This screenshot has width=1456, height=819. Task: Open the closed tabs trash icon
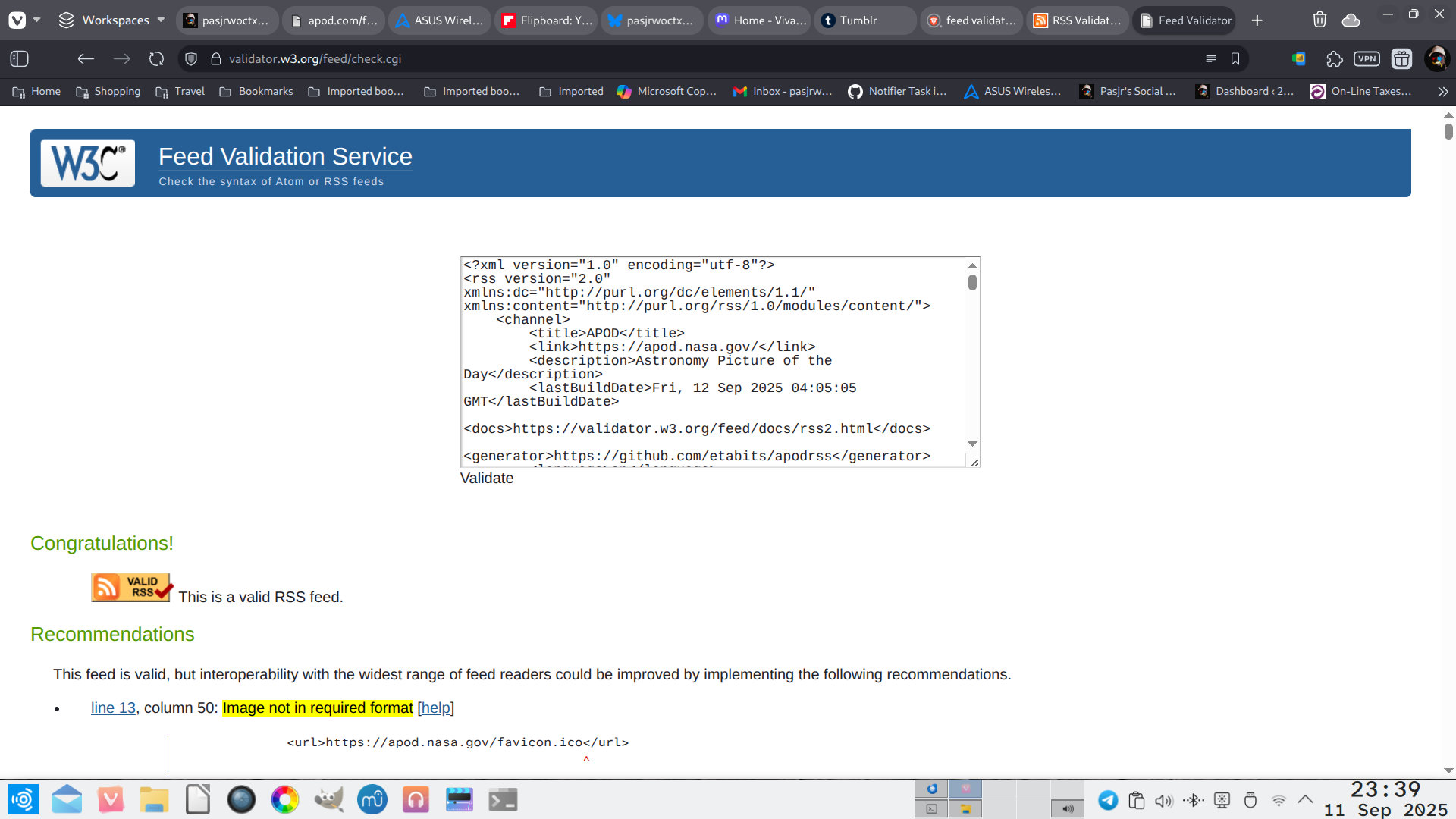pyautogui.click(x=1319, y=20)
